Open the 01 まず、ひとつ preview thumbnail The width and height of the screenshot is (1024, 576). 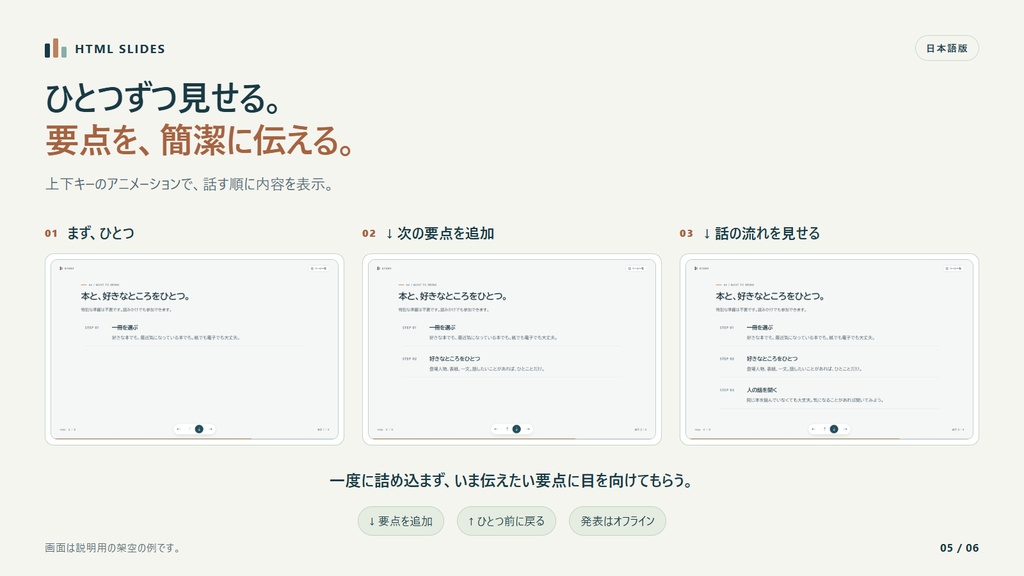click(195, 349)
